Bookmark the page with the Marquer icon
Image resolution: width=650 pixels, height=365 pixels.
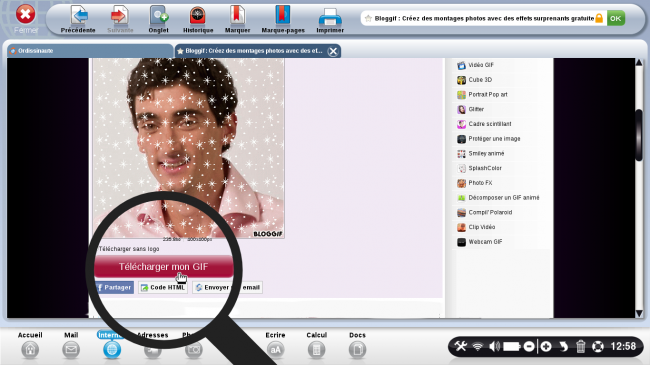[237, 15]
